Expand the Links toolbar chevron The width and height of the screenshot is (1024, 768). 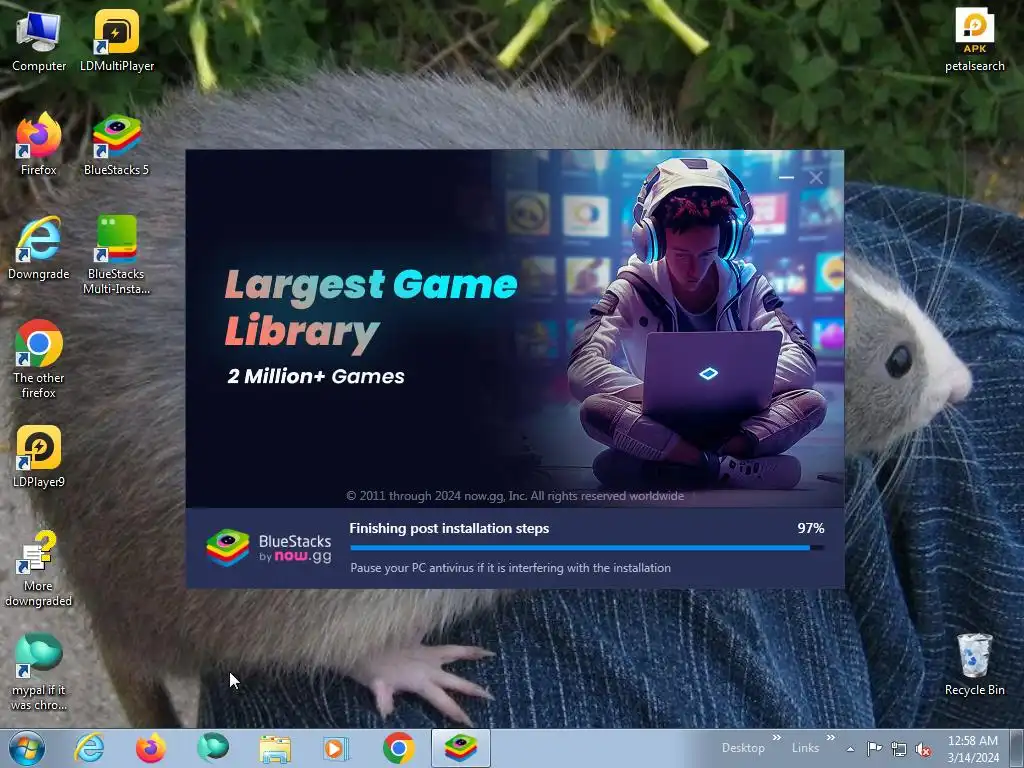[831, 737]
